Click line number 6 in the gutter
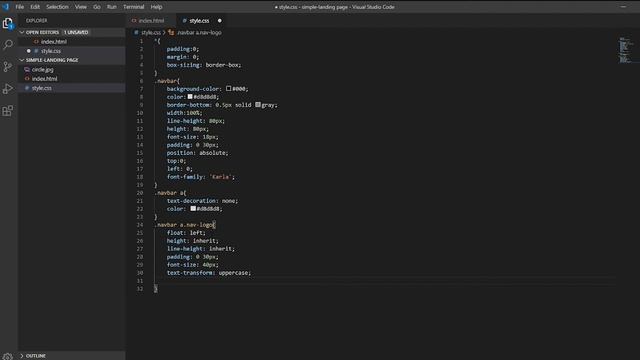640x360 pixels. coord(141,81)
